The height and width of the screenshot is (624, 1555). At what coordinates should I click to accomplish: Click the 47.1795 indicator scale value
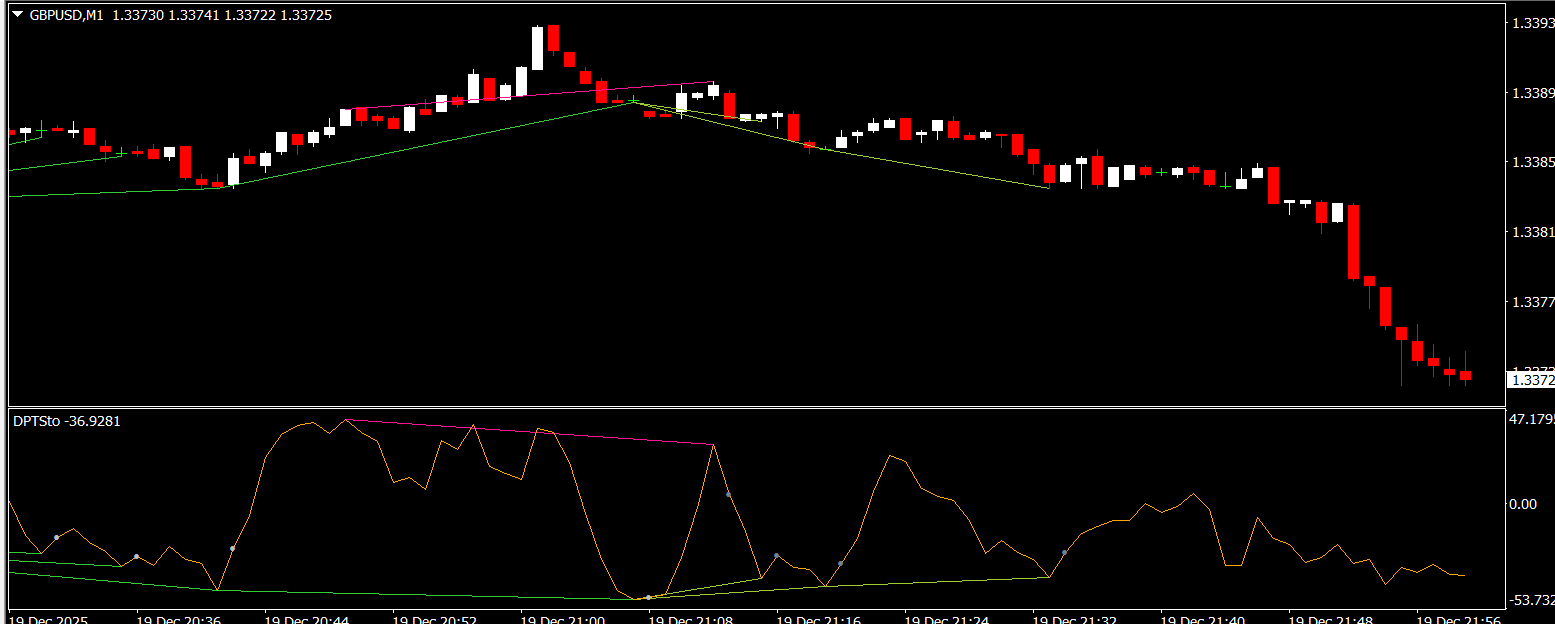[1531, 419]
